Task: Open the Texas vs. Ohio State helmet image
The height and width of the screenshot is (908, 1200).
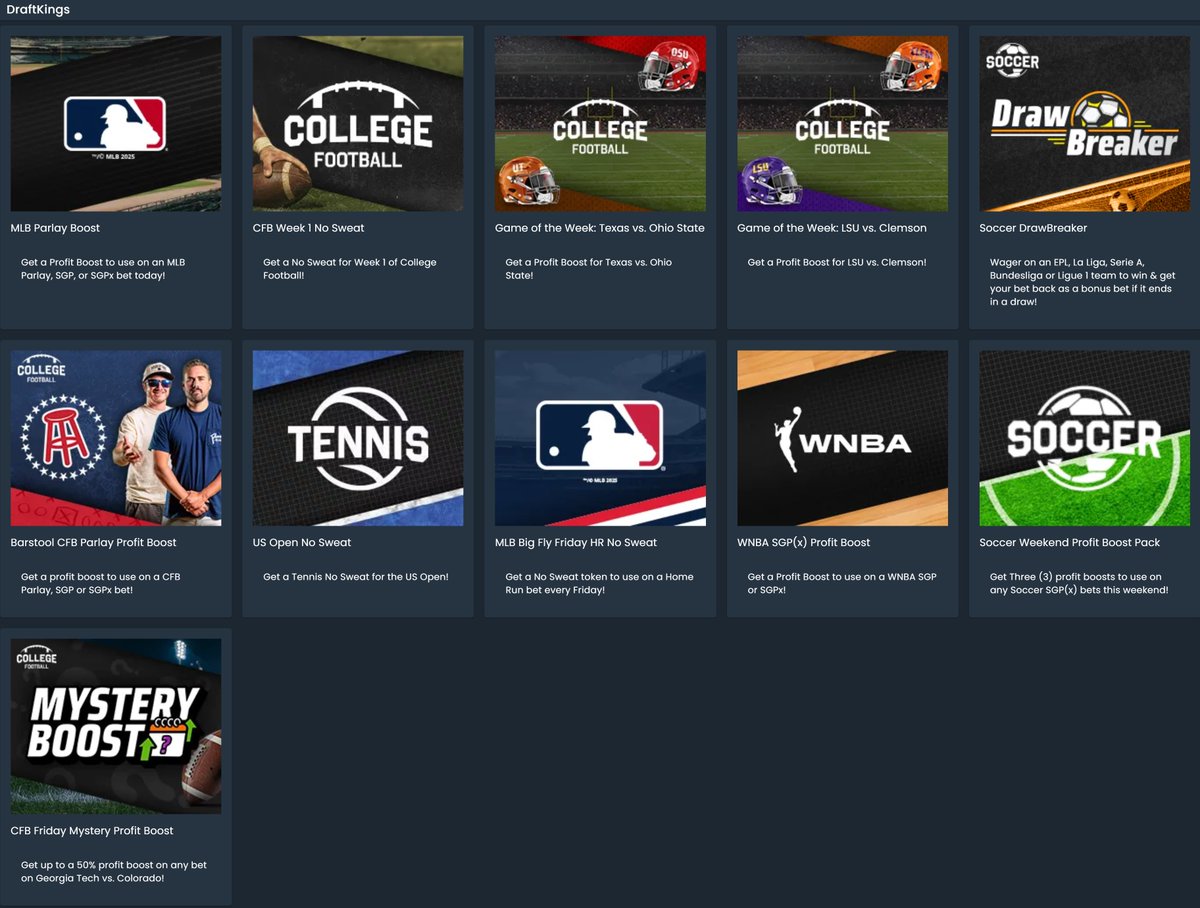Action: pyautogui.click(x=600, y=124)
